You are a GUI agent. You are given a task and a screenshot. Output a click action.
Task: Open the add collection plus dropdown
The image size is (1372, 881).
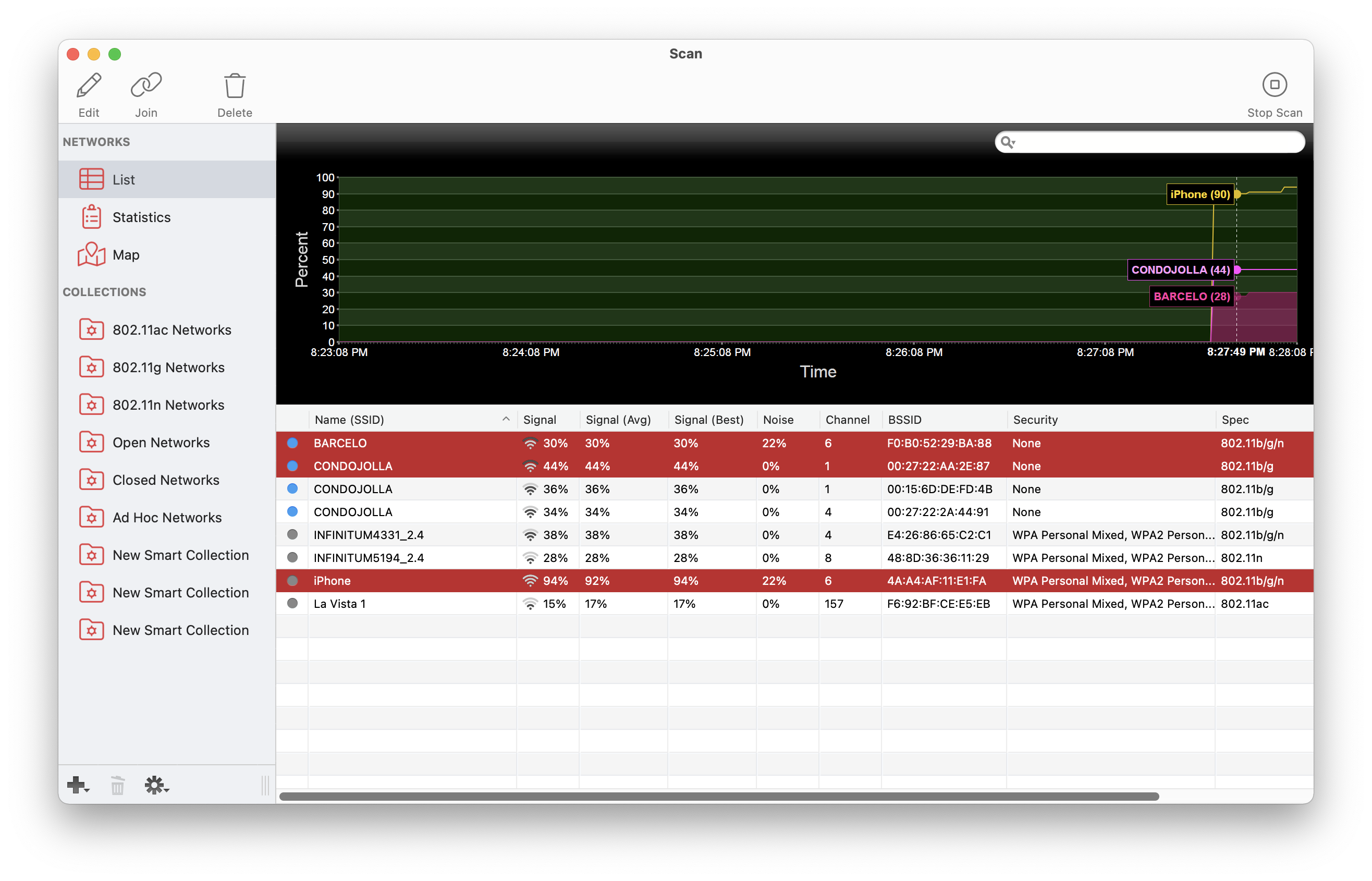[x=78, y=786]
